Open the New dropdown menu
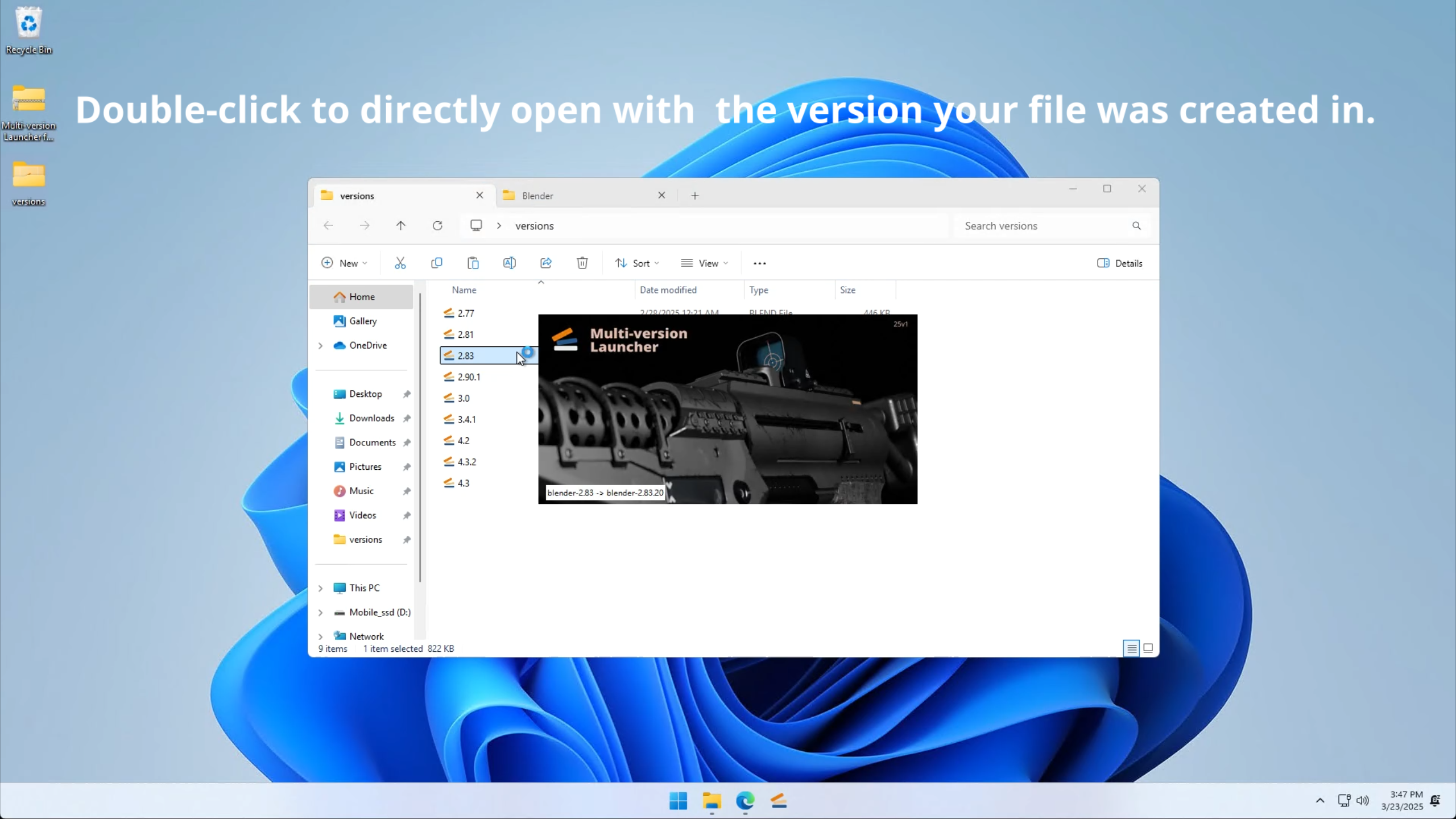 (344, 263)
